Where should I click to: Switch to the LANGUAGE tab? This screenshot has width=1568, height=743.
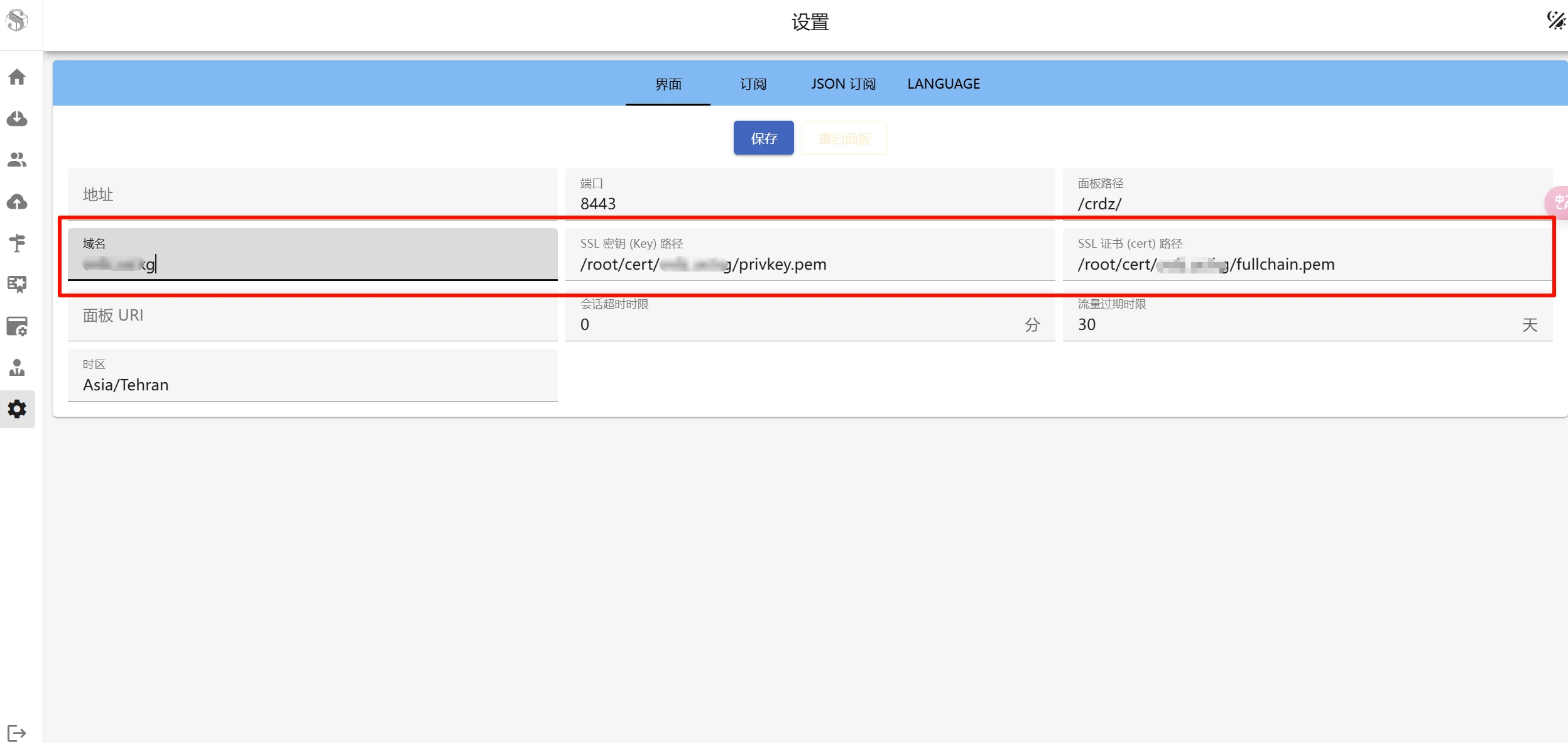coord(943,84)
